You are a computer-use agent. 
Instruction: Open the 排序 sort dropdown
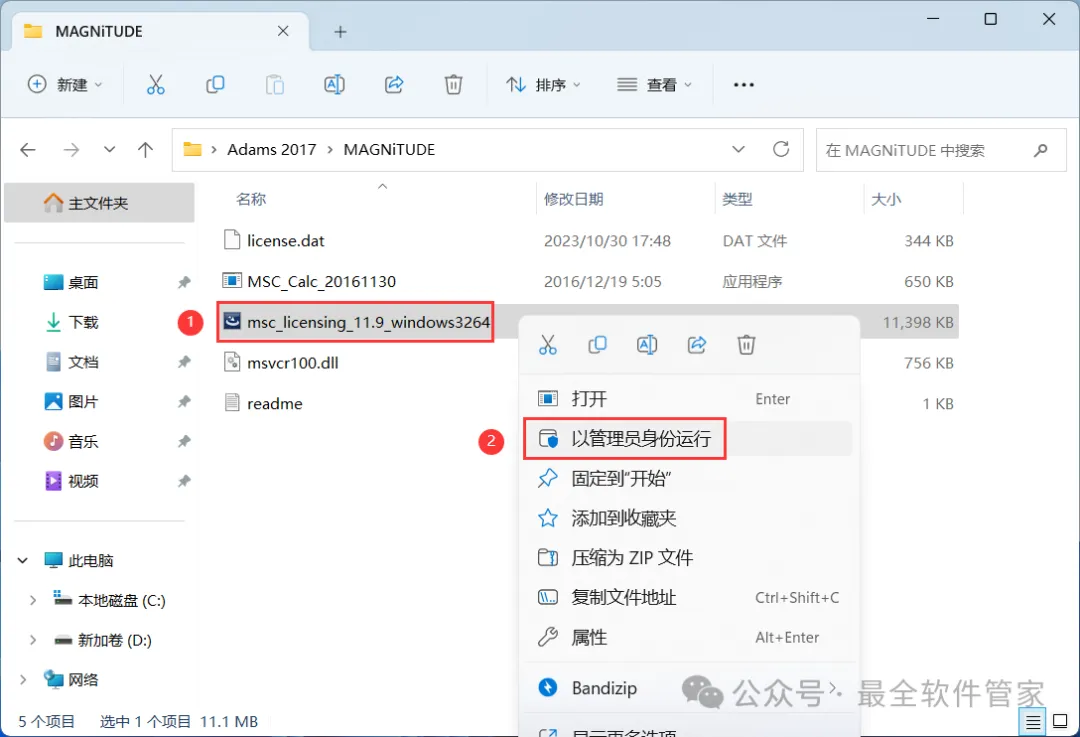click(543, 85)
